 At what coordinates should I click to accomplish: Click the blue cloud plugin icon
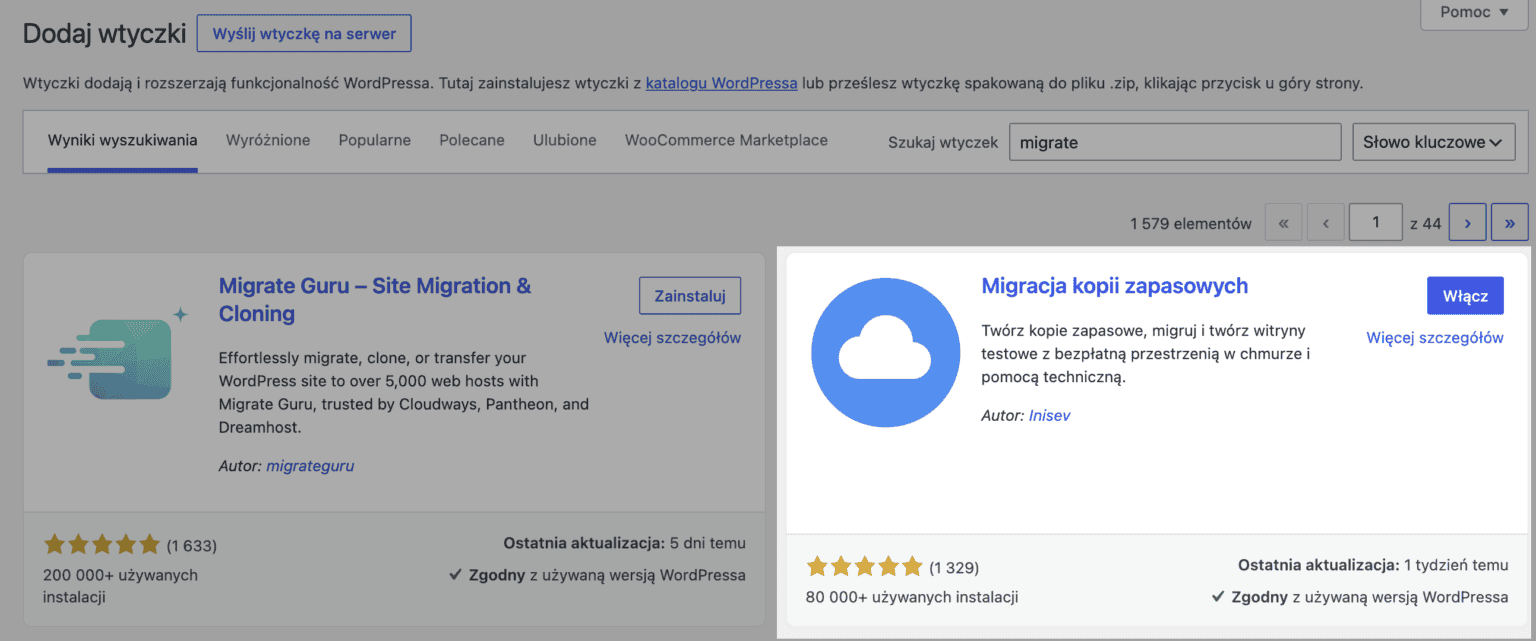885,352
